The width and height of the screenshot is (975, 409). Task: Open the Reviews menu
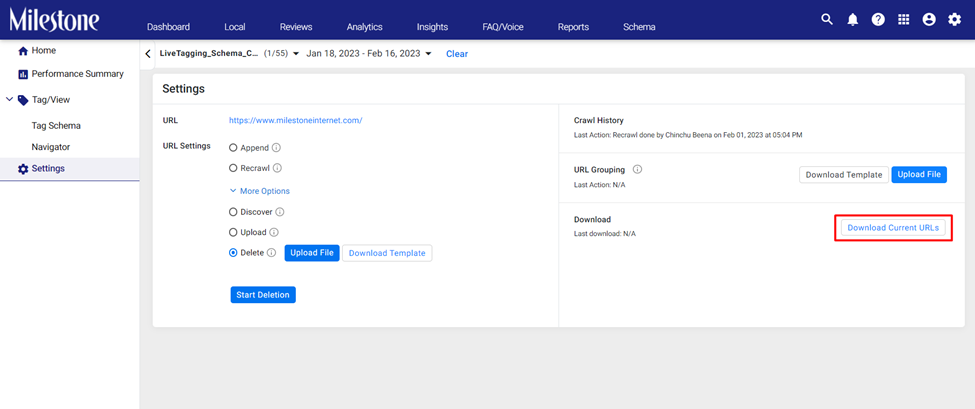tap(296, 27)
